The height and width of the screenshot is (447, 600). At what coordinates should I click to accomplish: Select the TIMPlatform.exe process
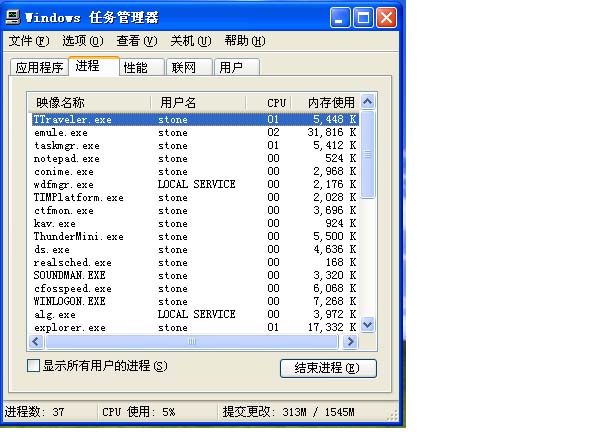click(195, 197)
